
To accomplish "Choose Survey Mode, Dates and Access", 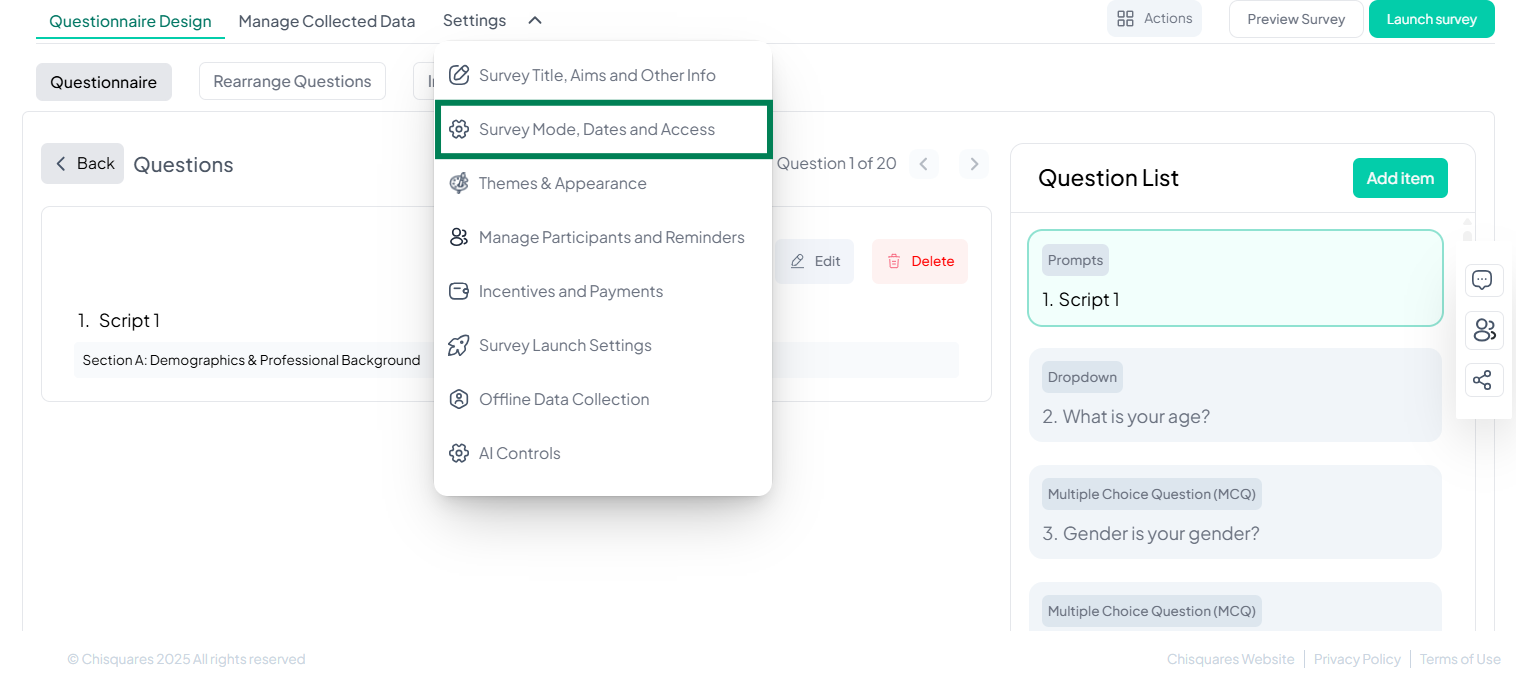I will 597,129.
